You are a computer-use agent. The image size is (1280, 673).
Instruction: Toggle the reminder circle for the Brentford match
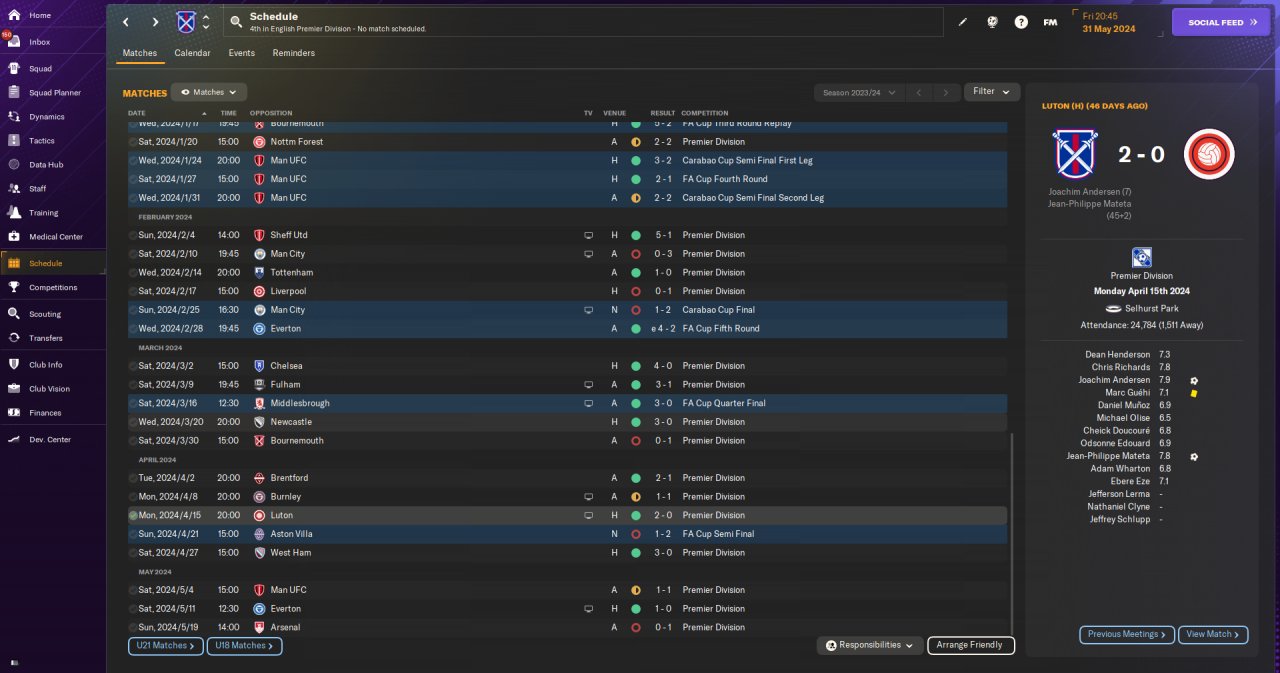point(133,478)
